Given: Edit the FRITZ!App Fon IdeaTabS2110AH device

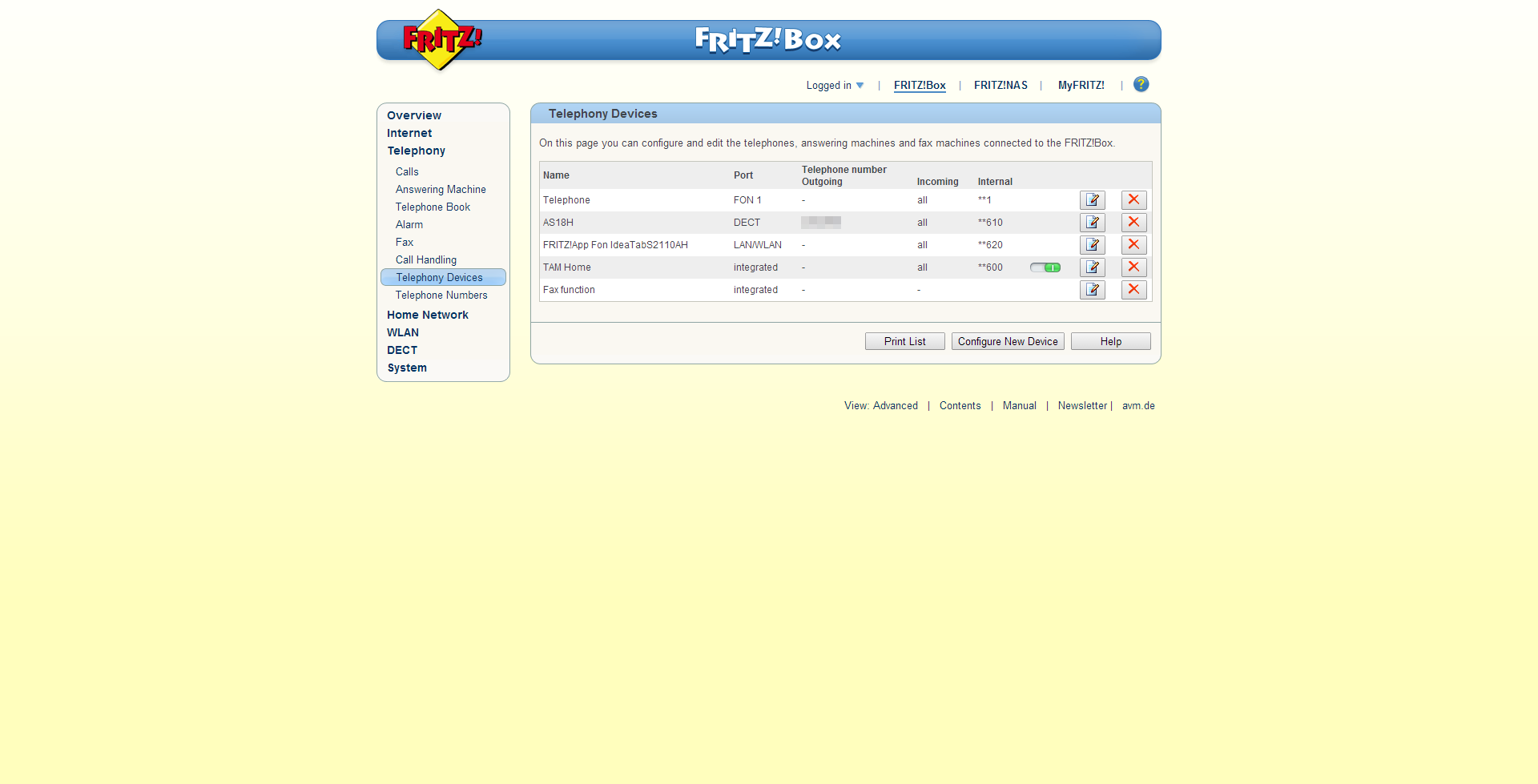Looking at the screenshot, I should (1093, 245).
